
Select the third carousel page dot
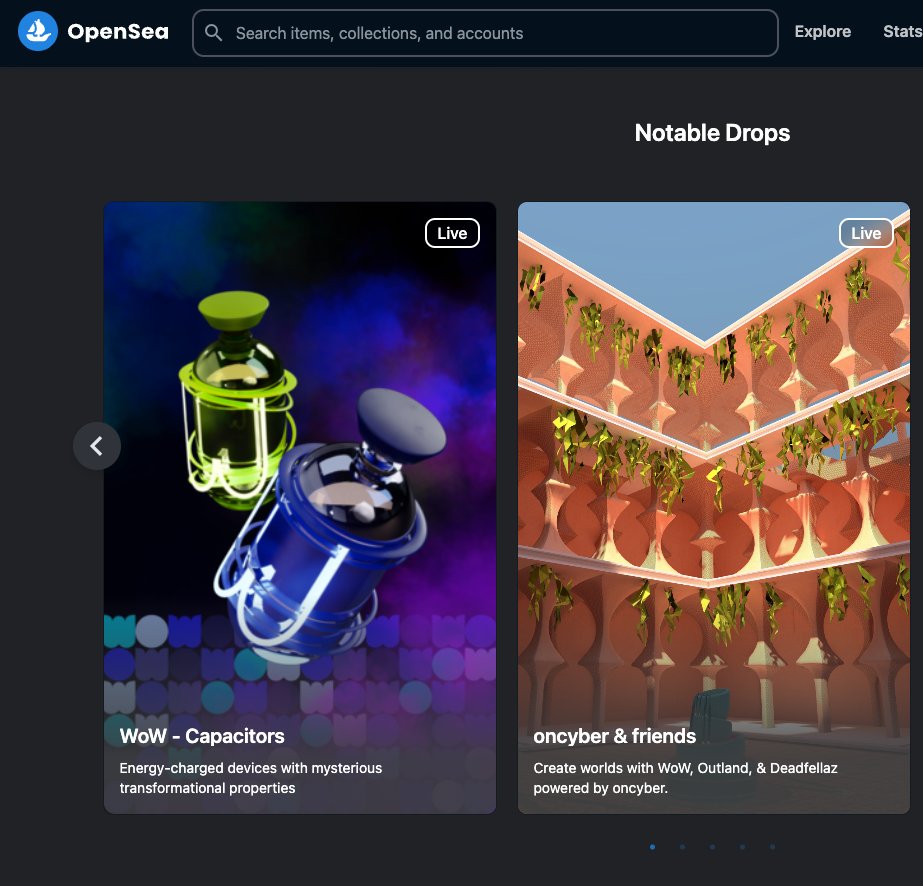click(x=712, y=847)
